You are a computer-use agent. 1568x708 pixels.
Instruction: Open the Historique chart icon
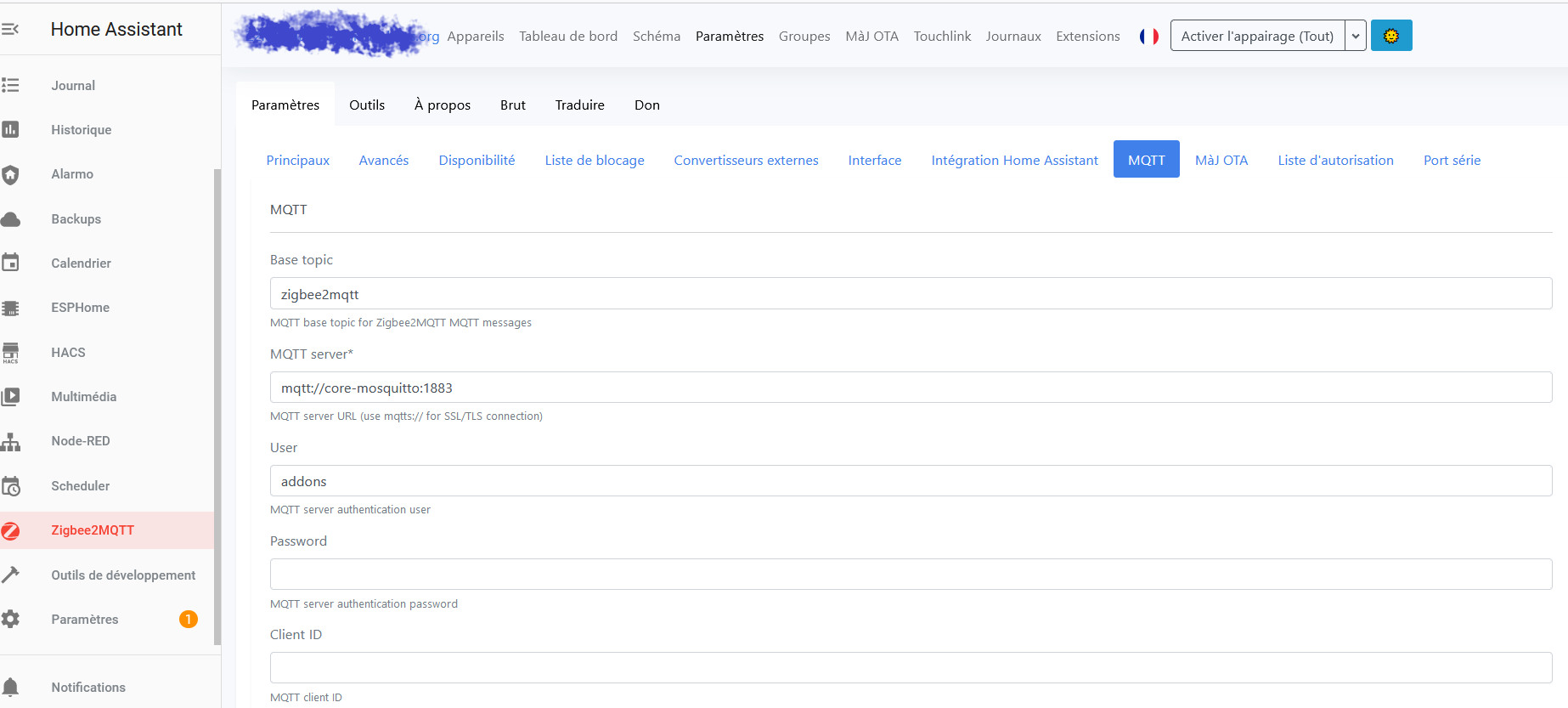[x=10, y=129]
